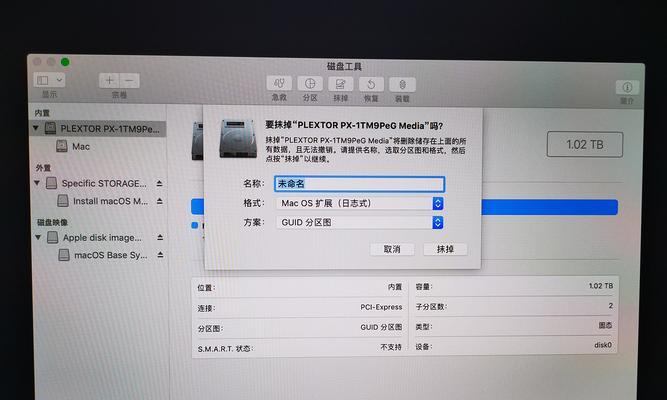Click the First Aid (急救) toolbar icon

pos(279,83)
